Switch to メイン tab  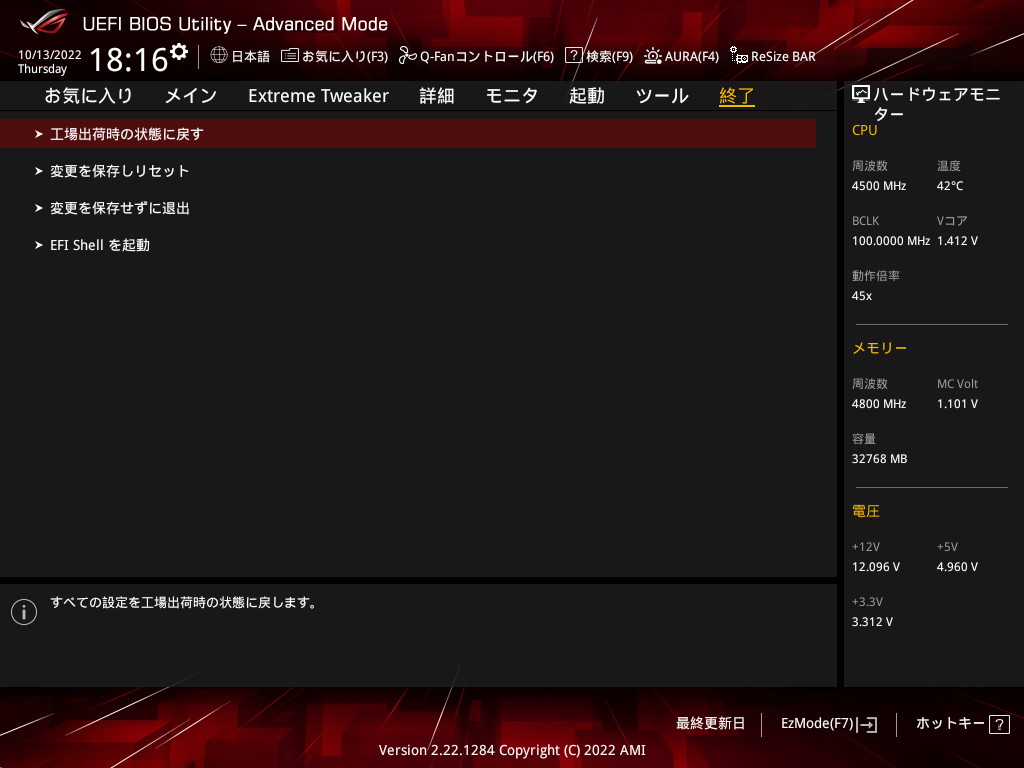pos(191,95)
